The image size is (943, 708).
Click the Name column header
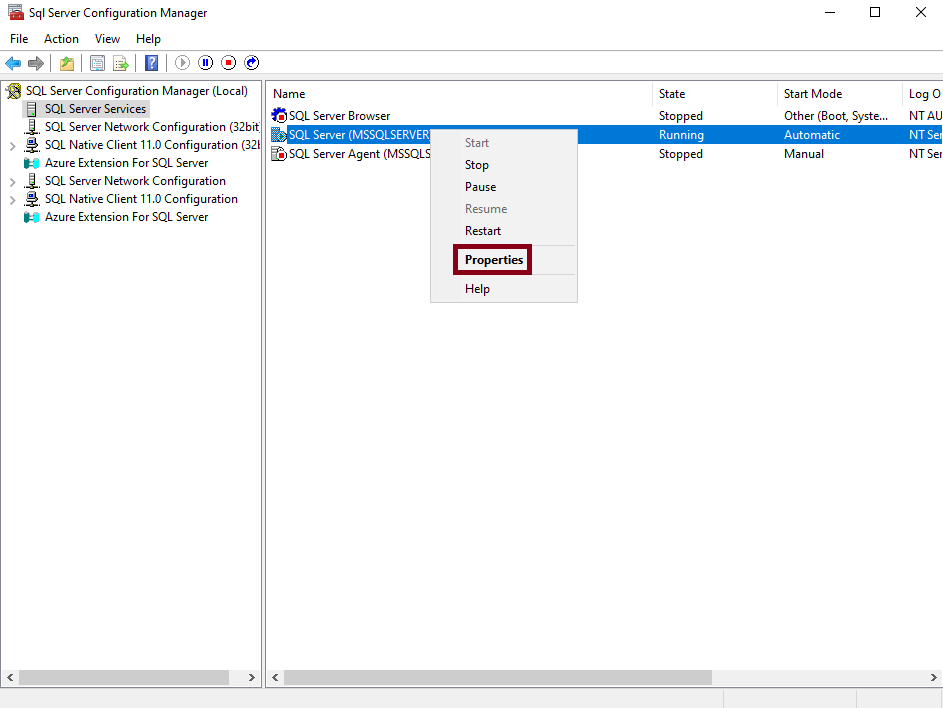[x=460, y=94]
